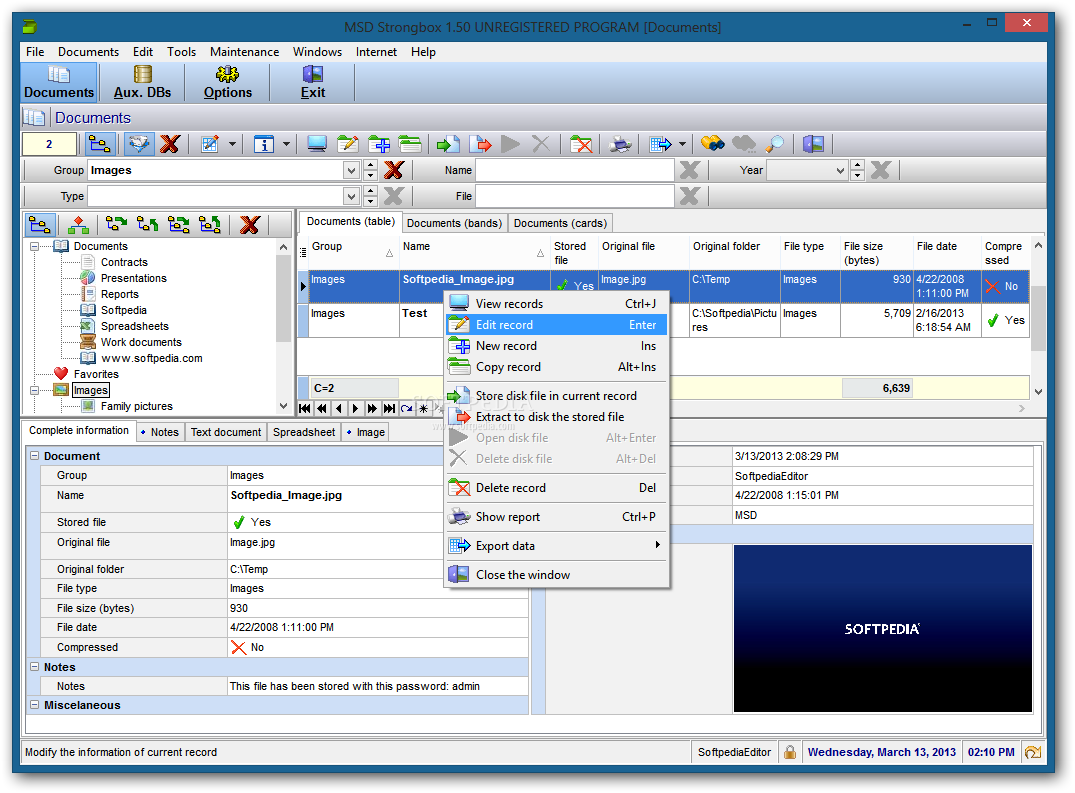Toggle the tree panel toolbar button
The height and width of the screenshot is (793, 1075).
[x=99, y=144]
